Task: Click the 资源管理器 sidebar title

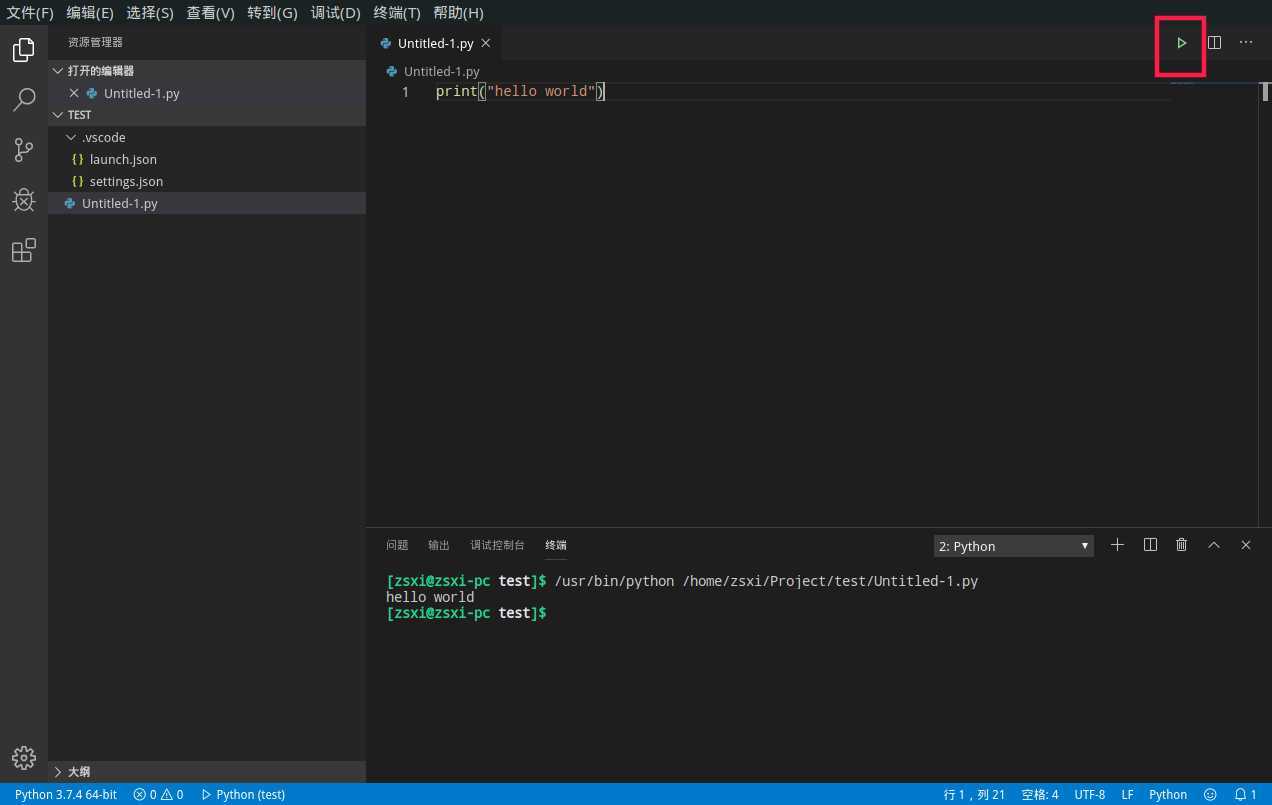Action: [x=95, y=43]
